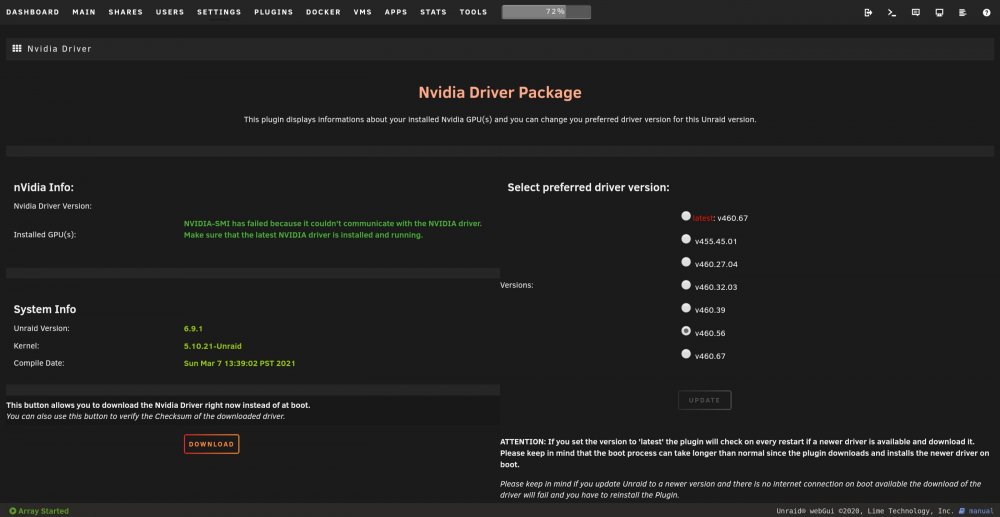Image resolution: width=1000 pixels, height=517 pixels.
Task: Go to the Docker tab
Action: coord(323,12)
